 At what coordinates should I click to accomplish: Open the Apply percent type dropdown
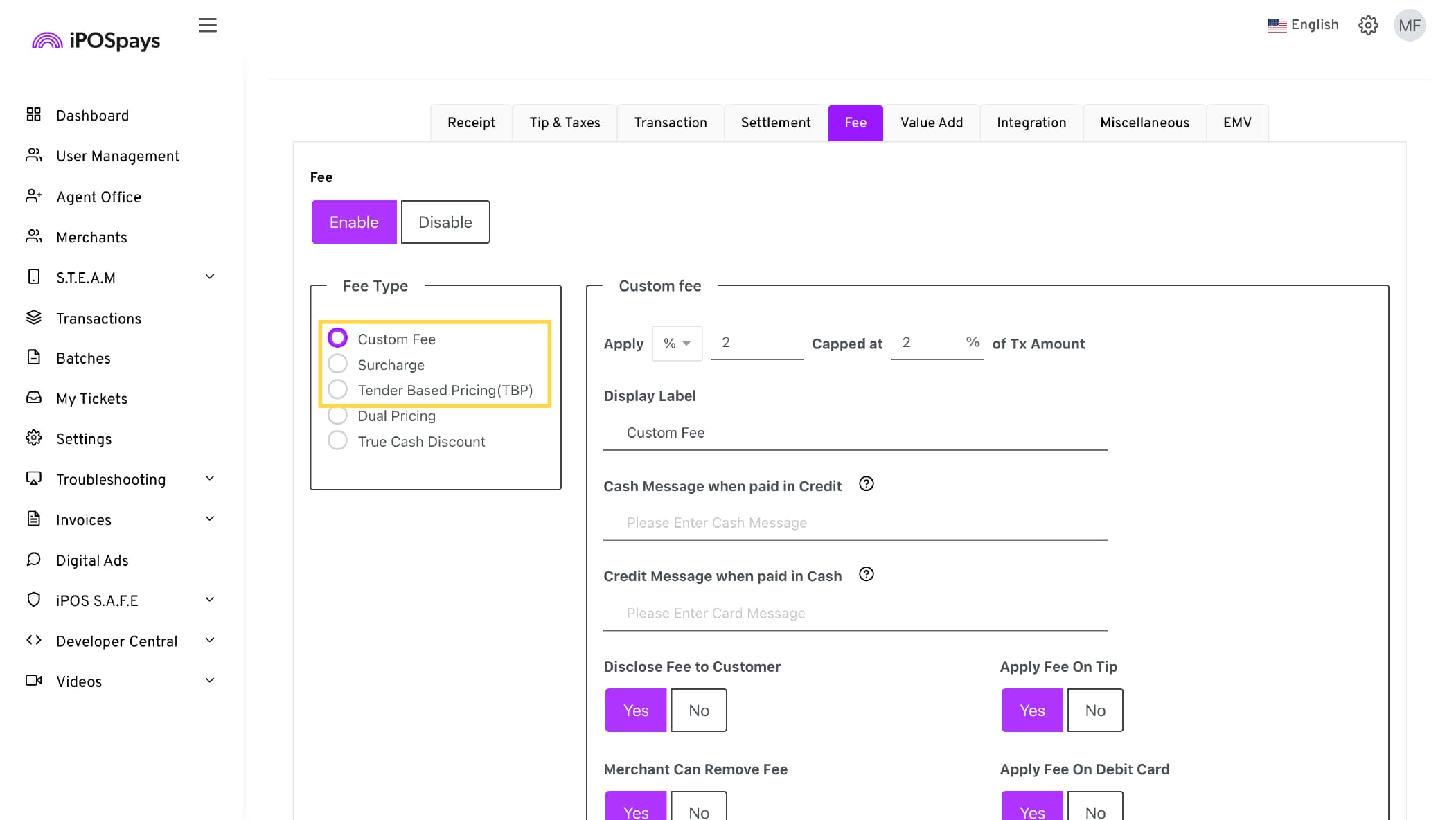pos(677,344)
